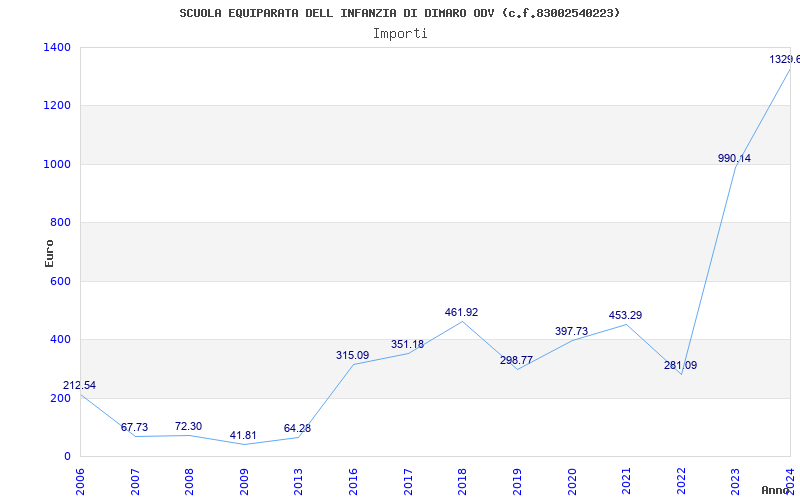The image size is (800, 500).
Task: Click y-axis value 800
Action: tap(61, 222)
